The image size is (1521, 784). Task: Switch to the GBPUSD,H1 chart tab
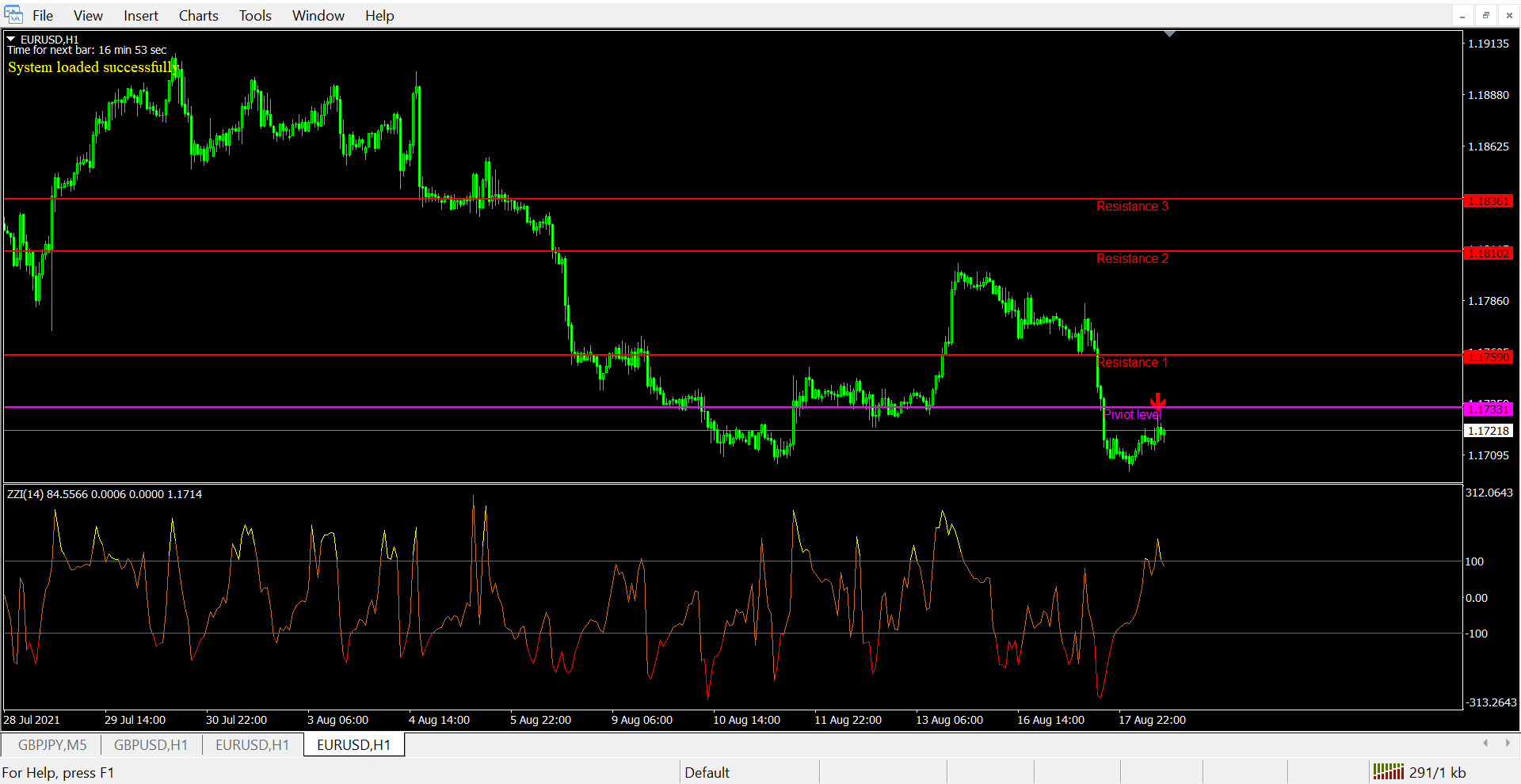point(151,744)
